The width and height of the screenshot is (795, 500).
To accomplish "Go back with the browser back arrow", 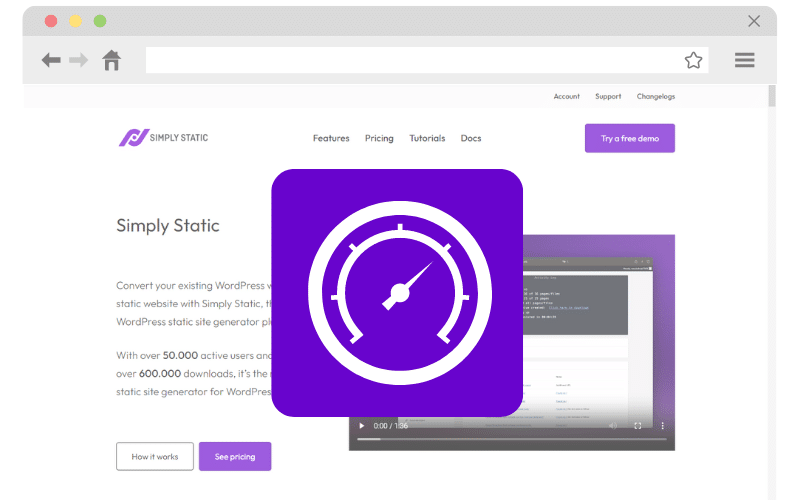I will pos(51,60).
